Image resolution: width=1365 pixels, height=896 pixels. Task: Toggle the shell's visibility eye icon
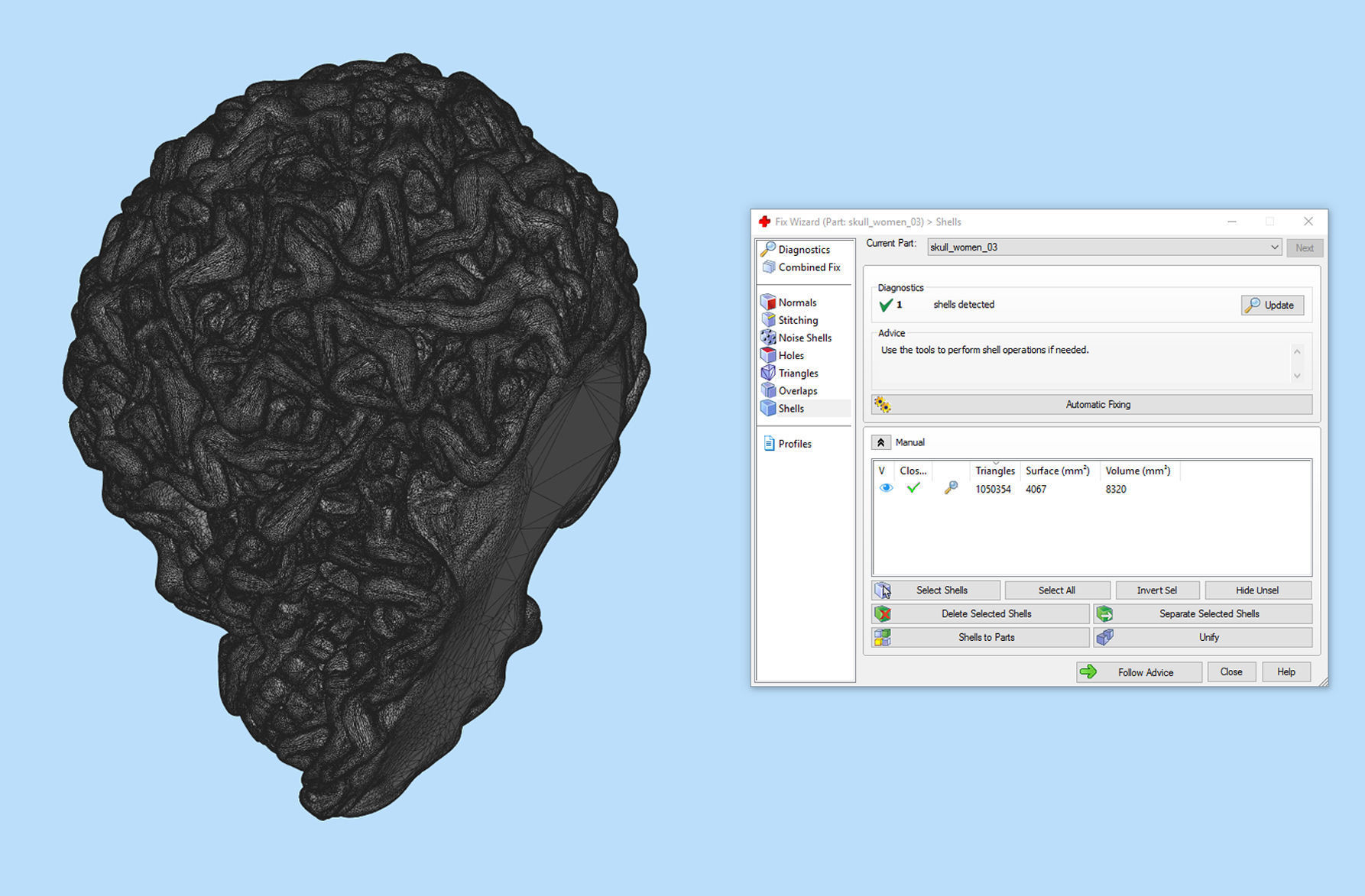tap(886, 488)
